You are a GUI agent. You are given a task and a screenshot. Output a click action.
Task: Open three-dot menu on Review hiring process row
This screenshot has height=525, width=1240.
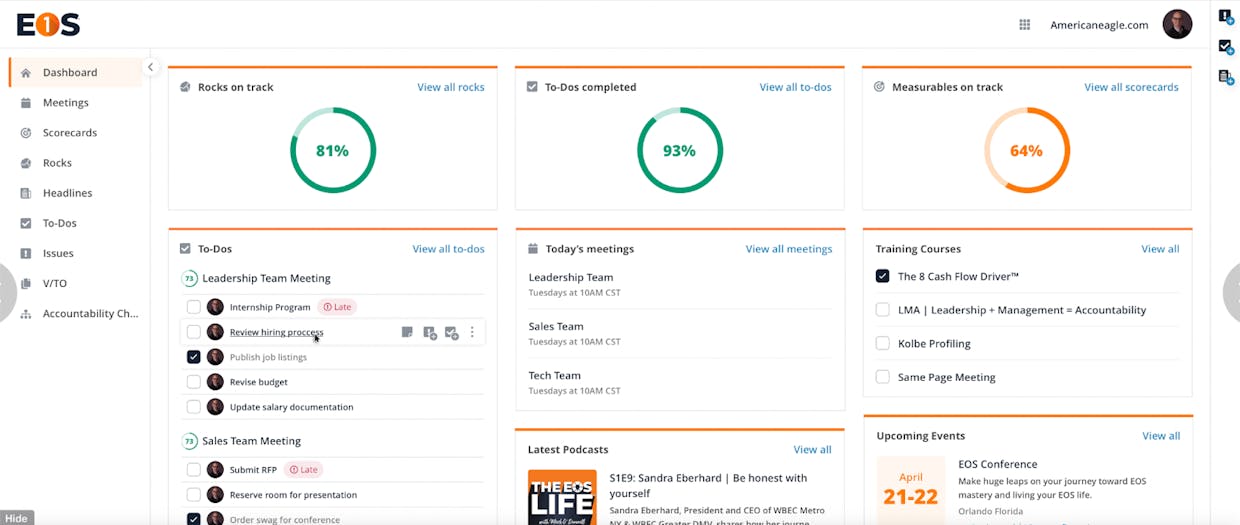(x=473, y=332)
